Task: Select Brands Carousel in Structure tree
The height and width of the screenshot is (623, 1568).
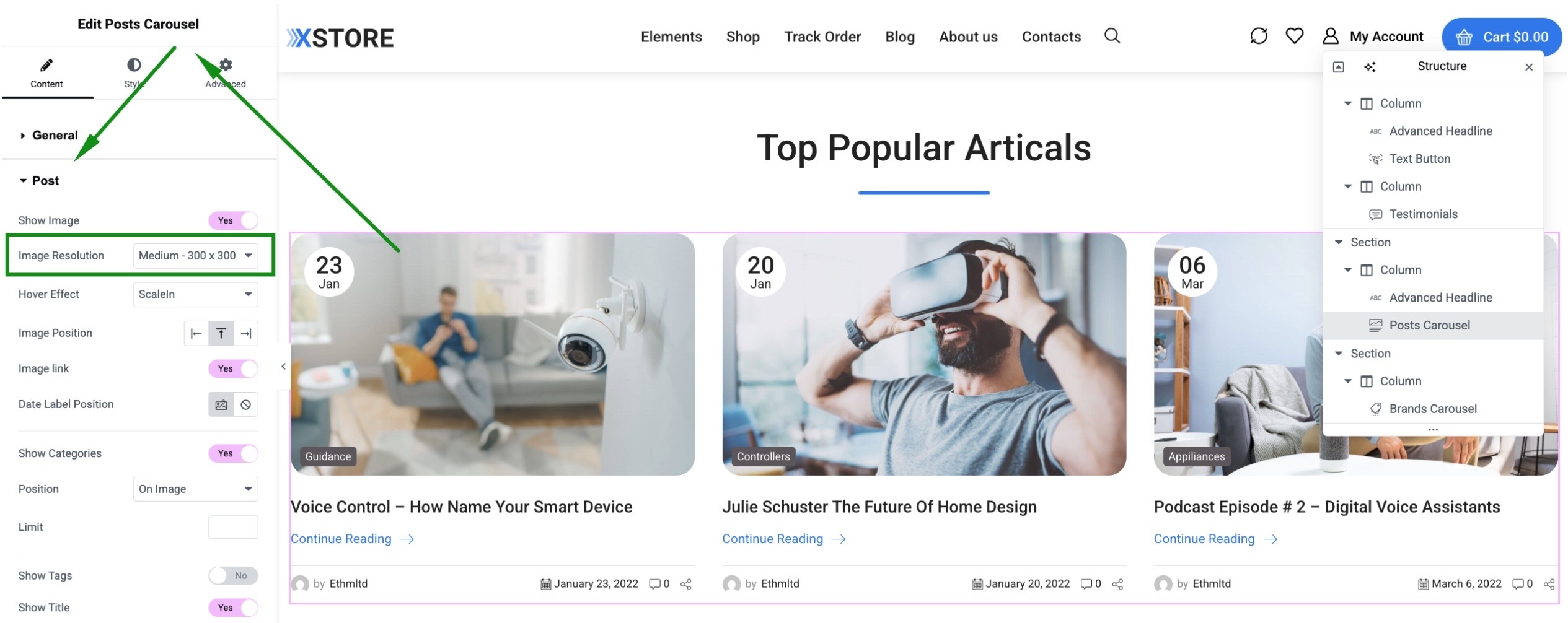Action: [1432, 409]
